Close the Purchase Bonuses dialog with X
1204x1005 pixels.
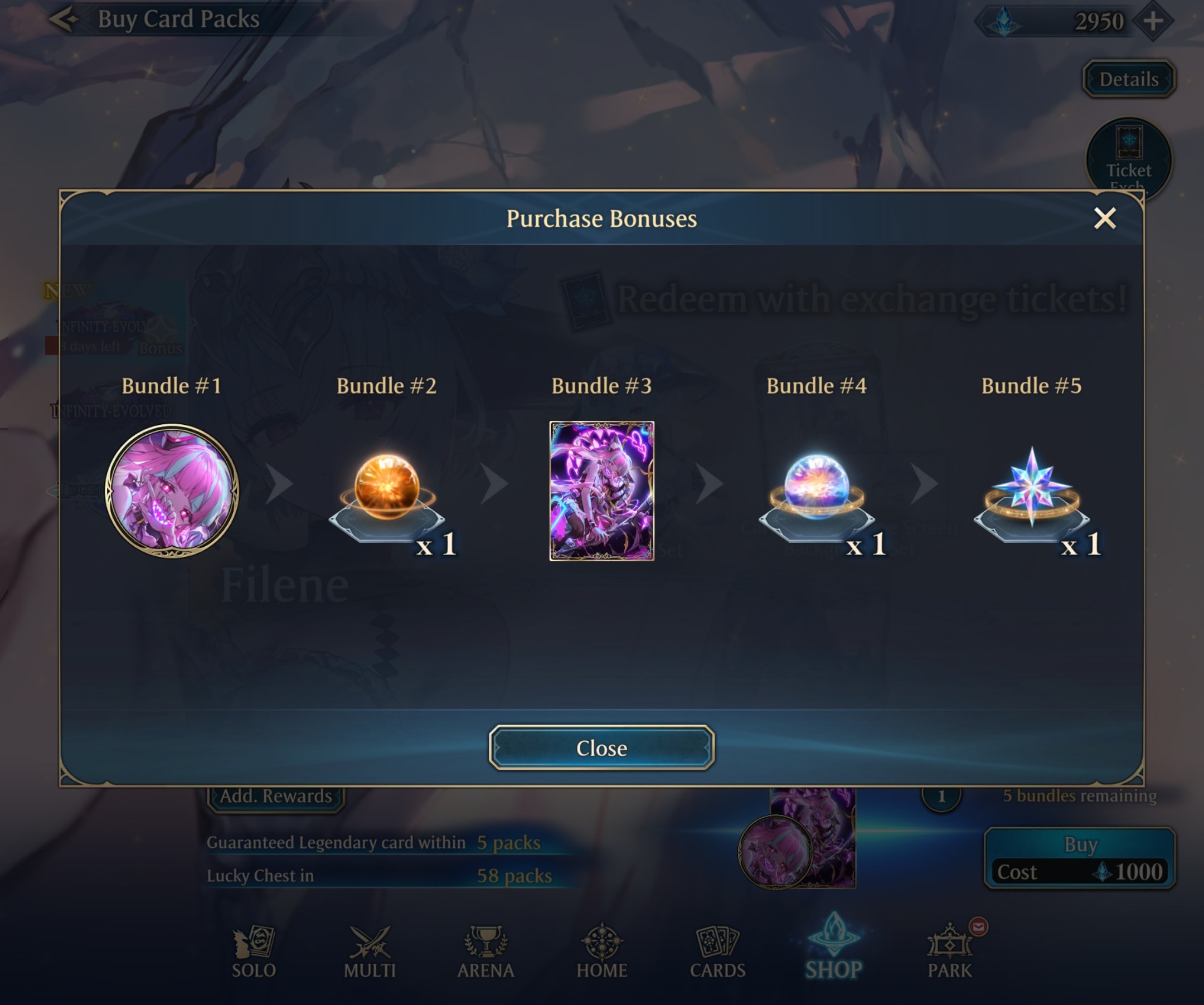click(x=1105, y=219)
